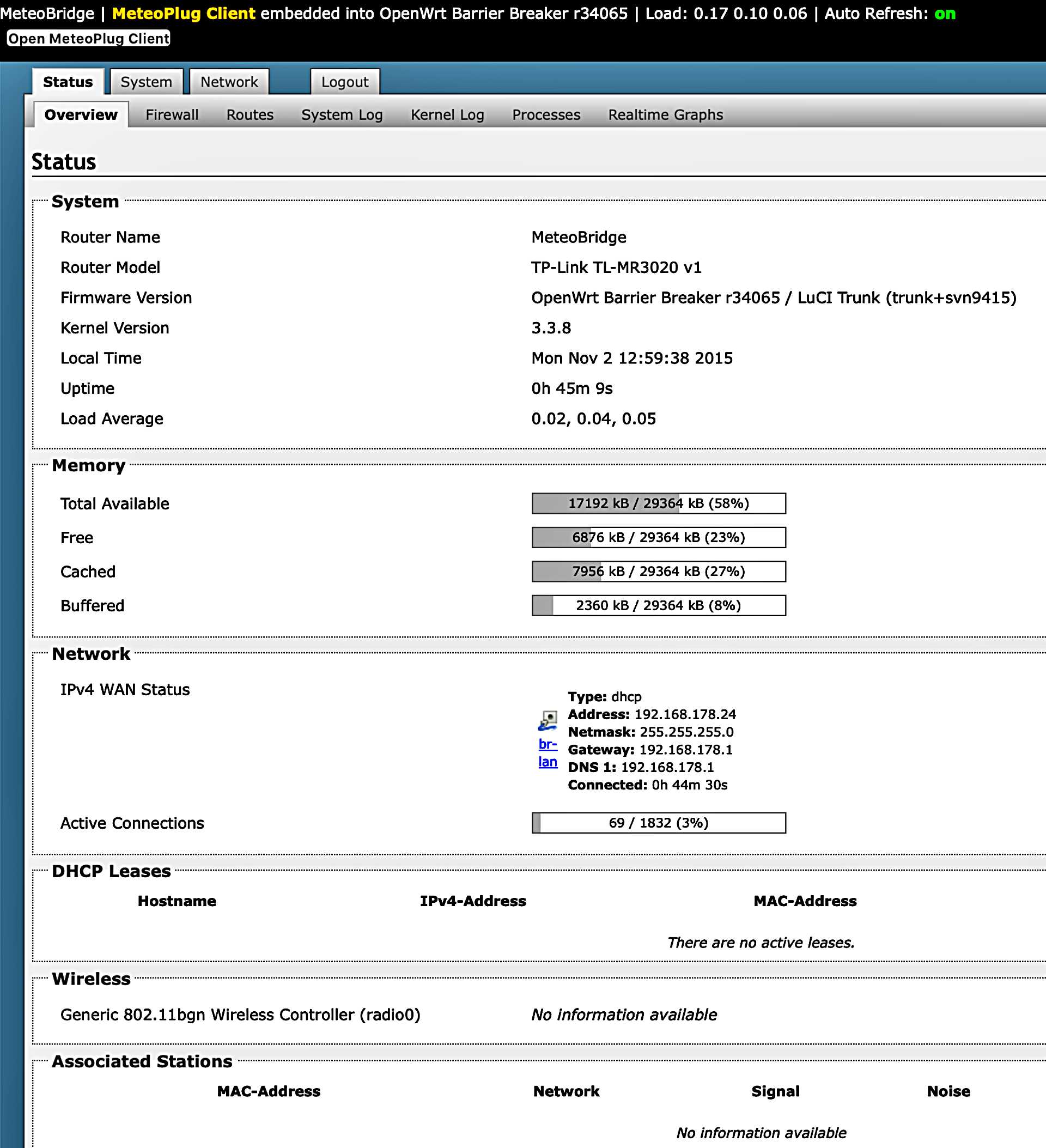Click the Type: dhcp line

pyautogui.click(x=604, y=696)
